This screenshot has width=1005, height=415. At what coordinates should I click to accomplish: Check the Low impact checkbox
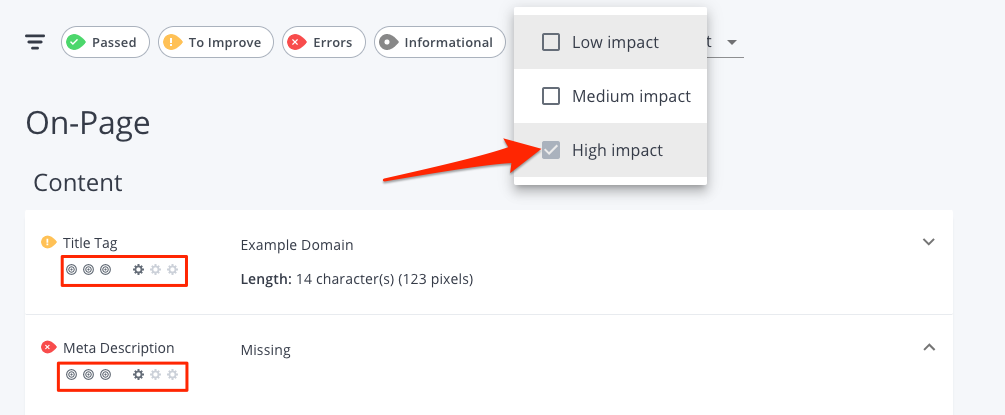[551, 42]
